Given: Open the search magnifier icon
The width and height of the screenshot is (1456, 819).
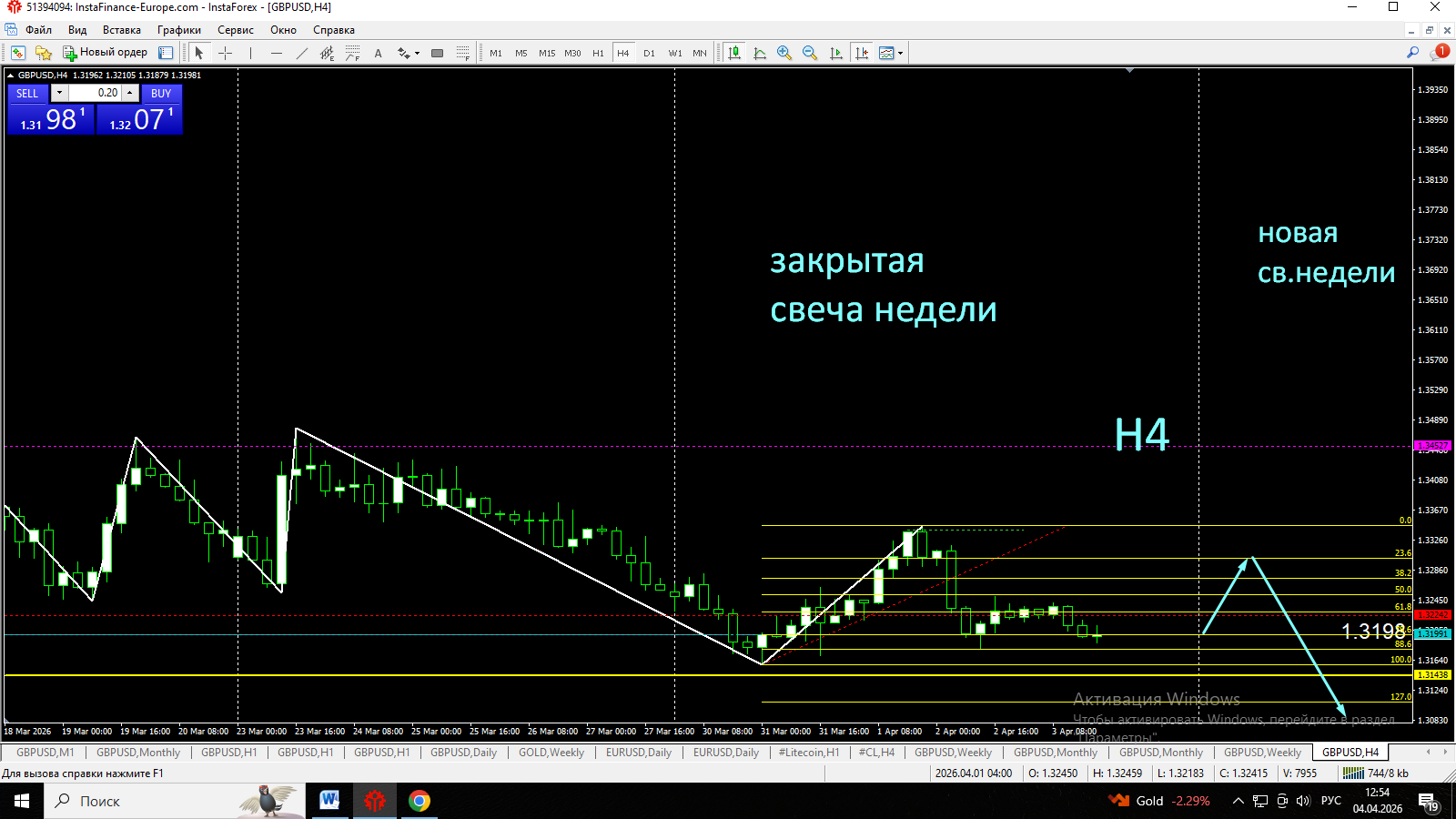Looking at the screenshot, I should pos(1412,53).
